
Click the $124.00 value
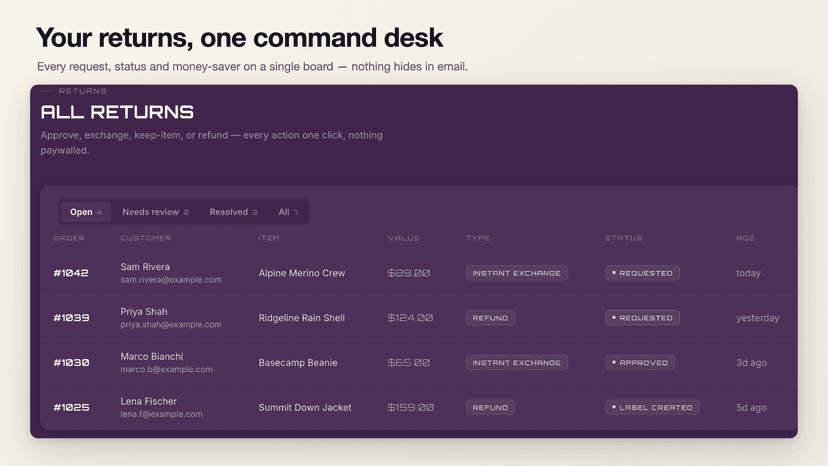[410, 318]
